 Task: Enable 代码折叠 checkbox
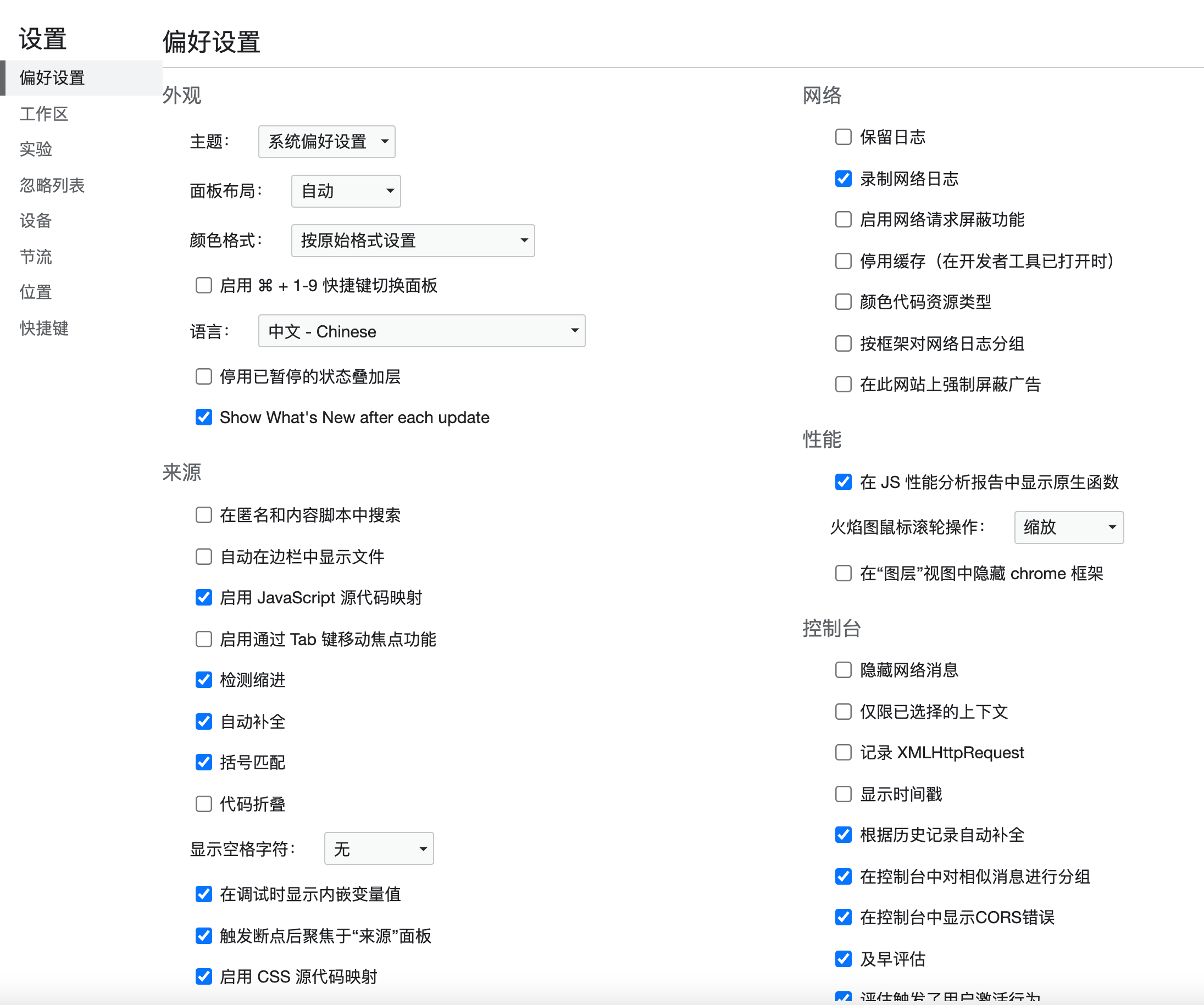pyautogui.click(x=203, y=803)
